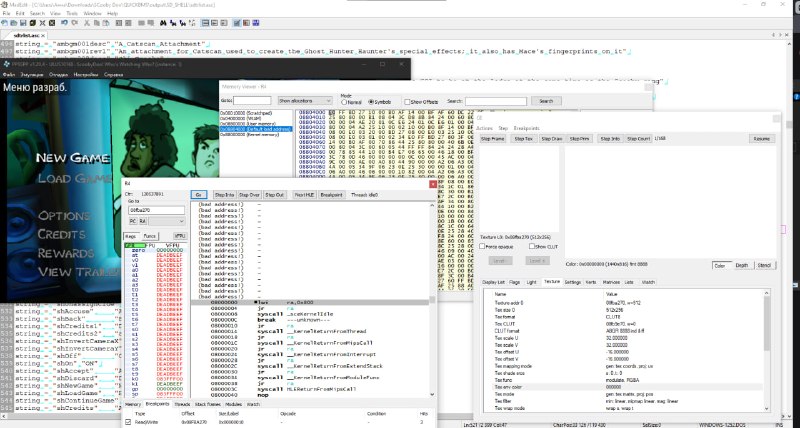Enable the Show Offsets checkbox
The height and width of the screenshot is (428, 800).
point(407,102)
